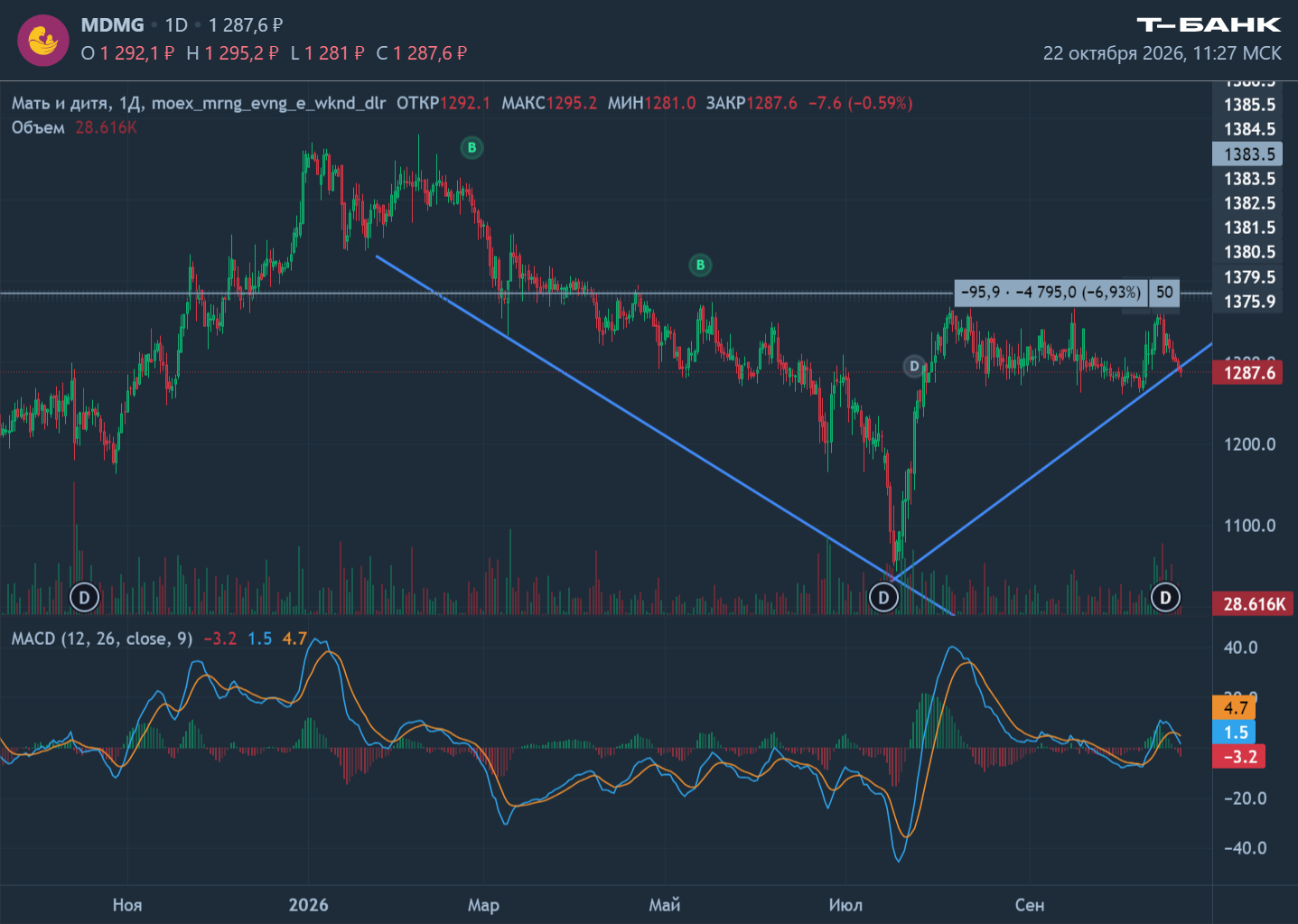This screenshot has width=1298, height=924.
Task: Click the 2026 label on the time axis
Action: point(308,905)
